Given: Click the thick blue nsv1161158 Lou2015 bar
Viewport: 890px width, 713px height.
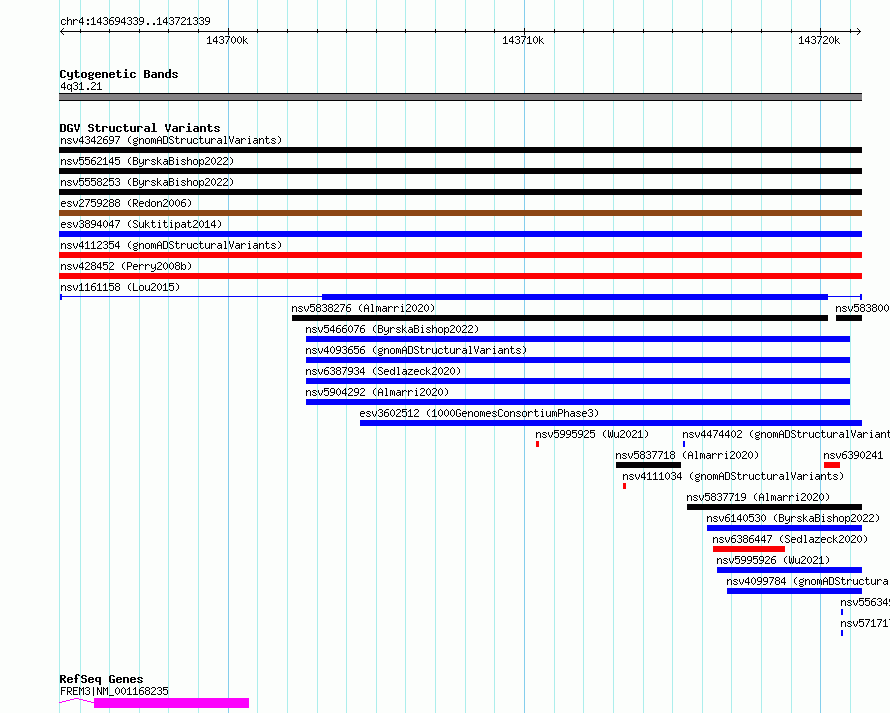Looking at the screenshot, I should click(575, 297).
